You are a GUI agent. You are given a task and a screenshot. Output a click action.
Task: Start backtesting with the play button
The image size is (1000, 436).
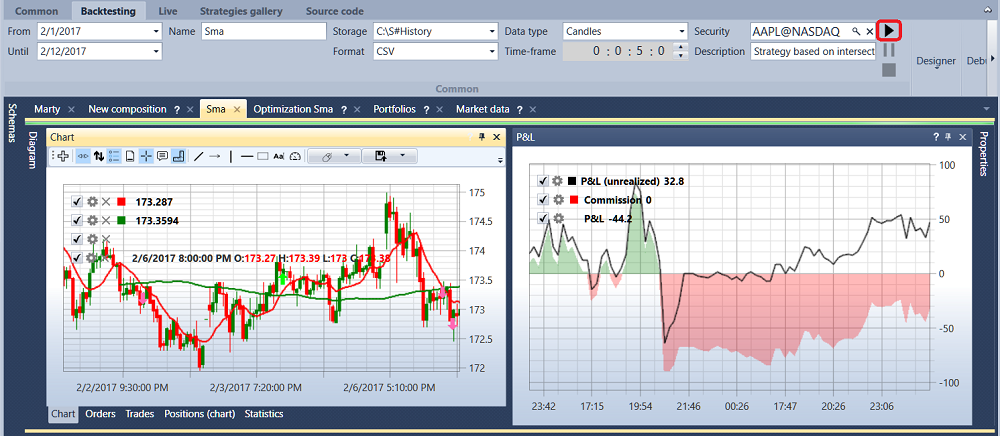coord(889,30)
